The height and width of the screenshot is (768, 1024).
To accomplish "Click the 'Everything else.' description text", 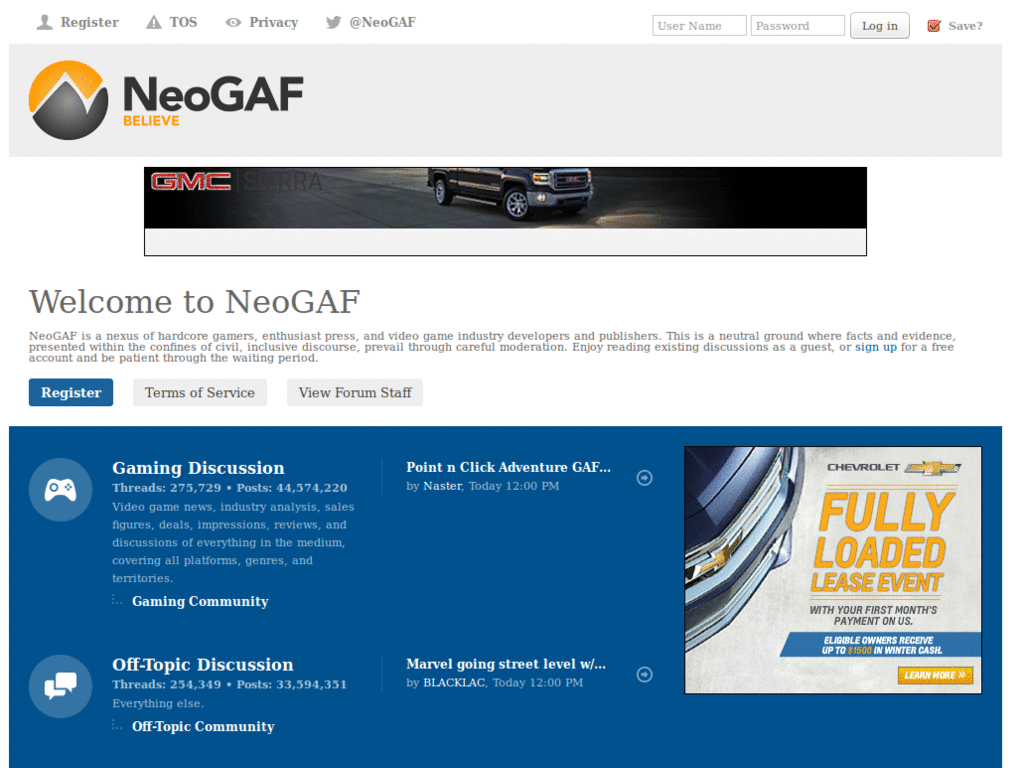I will tap(158, 703).
